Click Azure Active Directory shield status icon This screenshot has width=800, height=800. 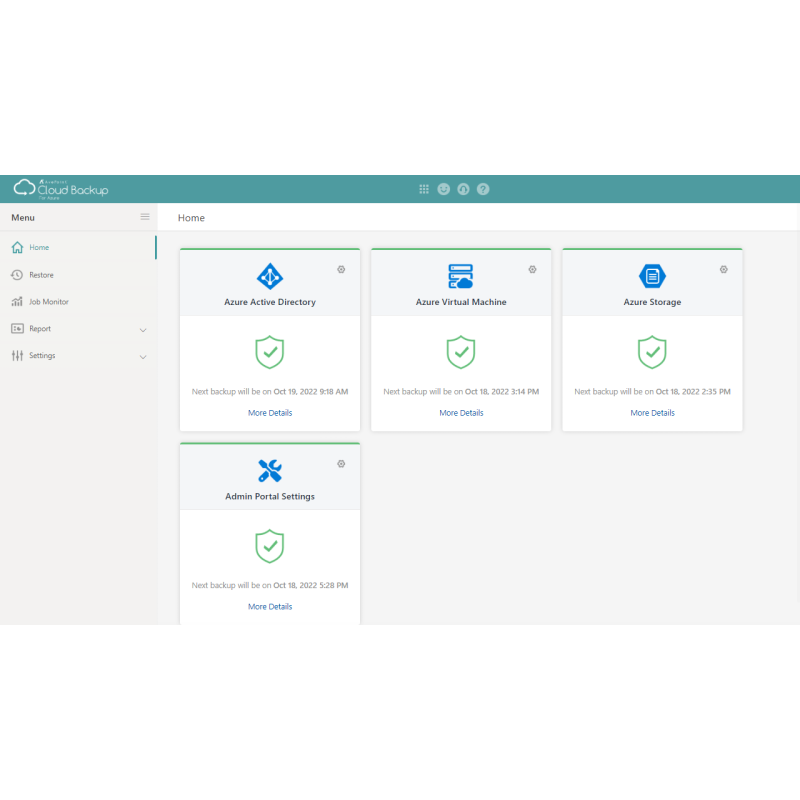[270, 352]
